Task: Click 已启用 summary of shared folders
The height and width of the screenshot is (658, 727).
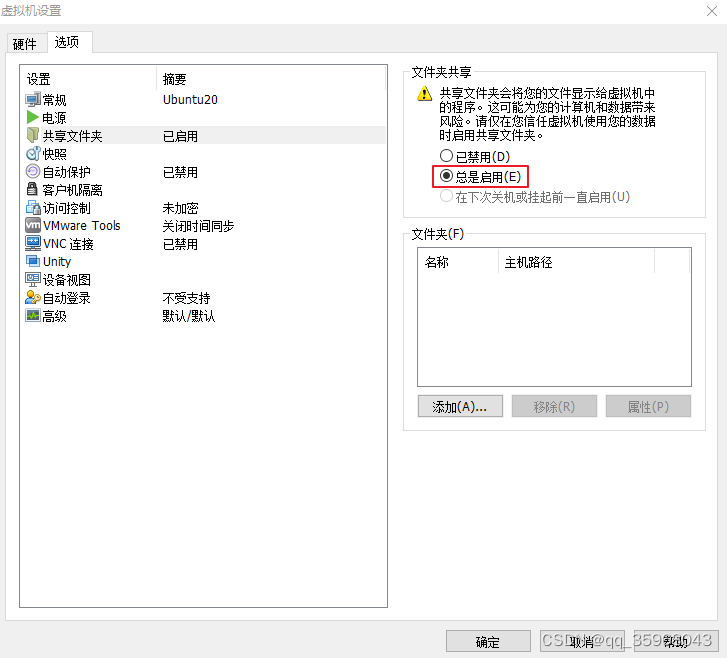Action: coord(180,136)
